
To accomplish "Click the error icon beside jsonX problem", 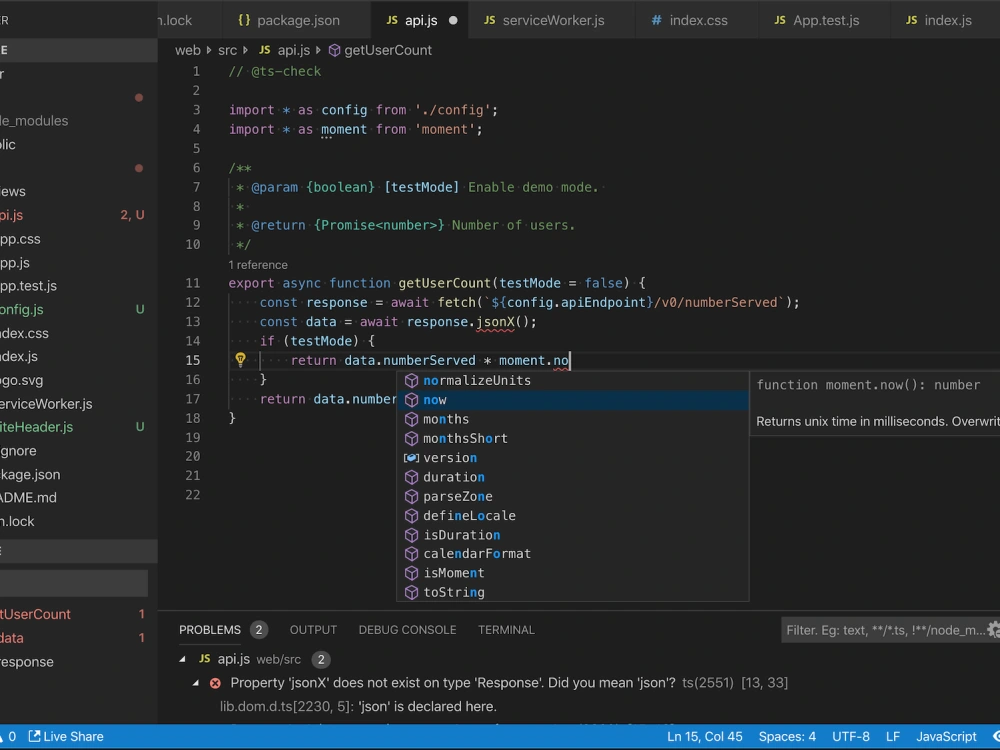I will (x=216, y=683).
